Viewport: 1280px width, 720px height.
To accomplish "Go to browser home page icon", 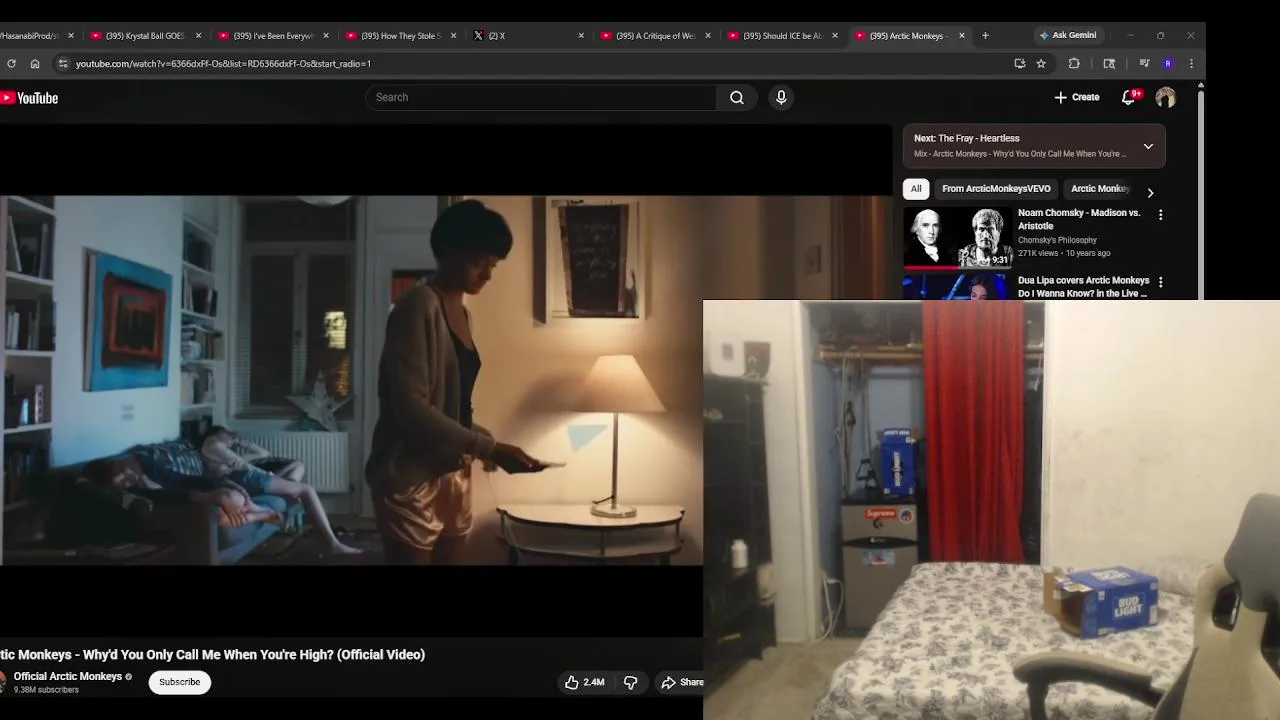I will click(x=35, y=63).
